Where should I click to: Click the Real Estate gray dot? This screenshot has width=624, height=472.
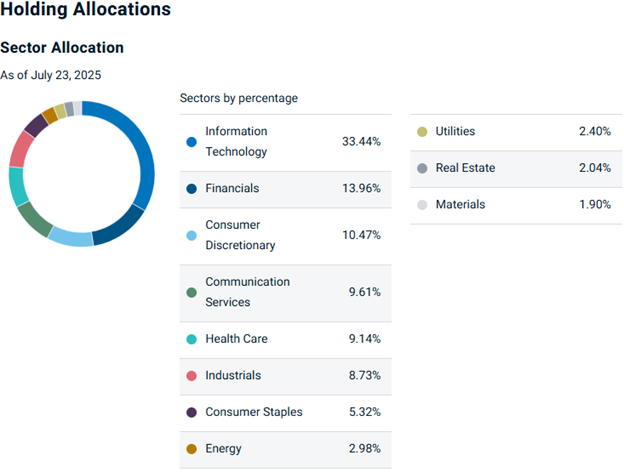click(422, 168)
